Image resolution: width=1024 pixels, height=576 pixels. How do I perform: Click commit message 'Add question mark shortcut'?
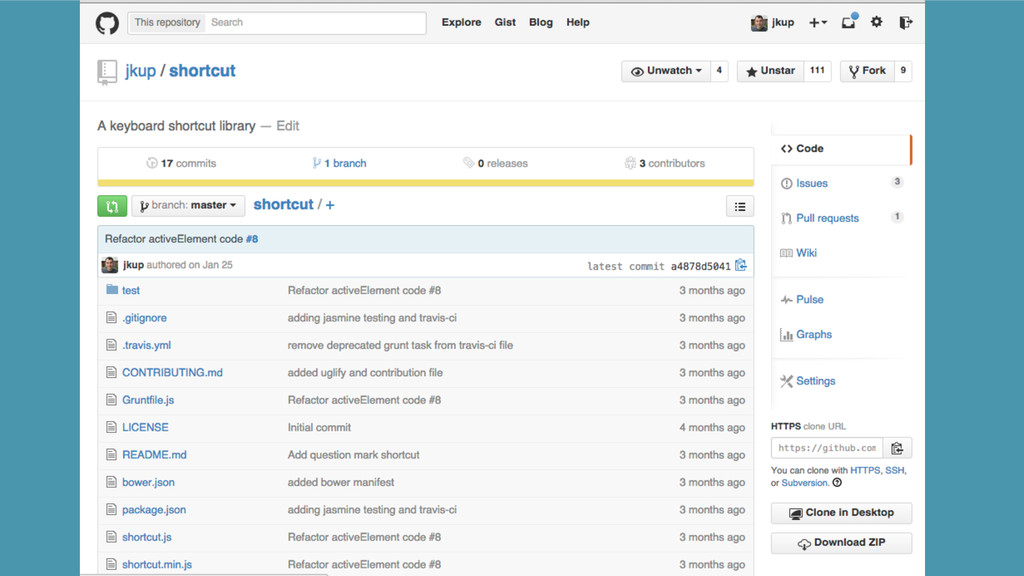[353, 455]
